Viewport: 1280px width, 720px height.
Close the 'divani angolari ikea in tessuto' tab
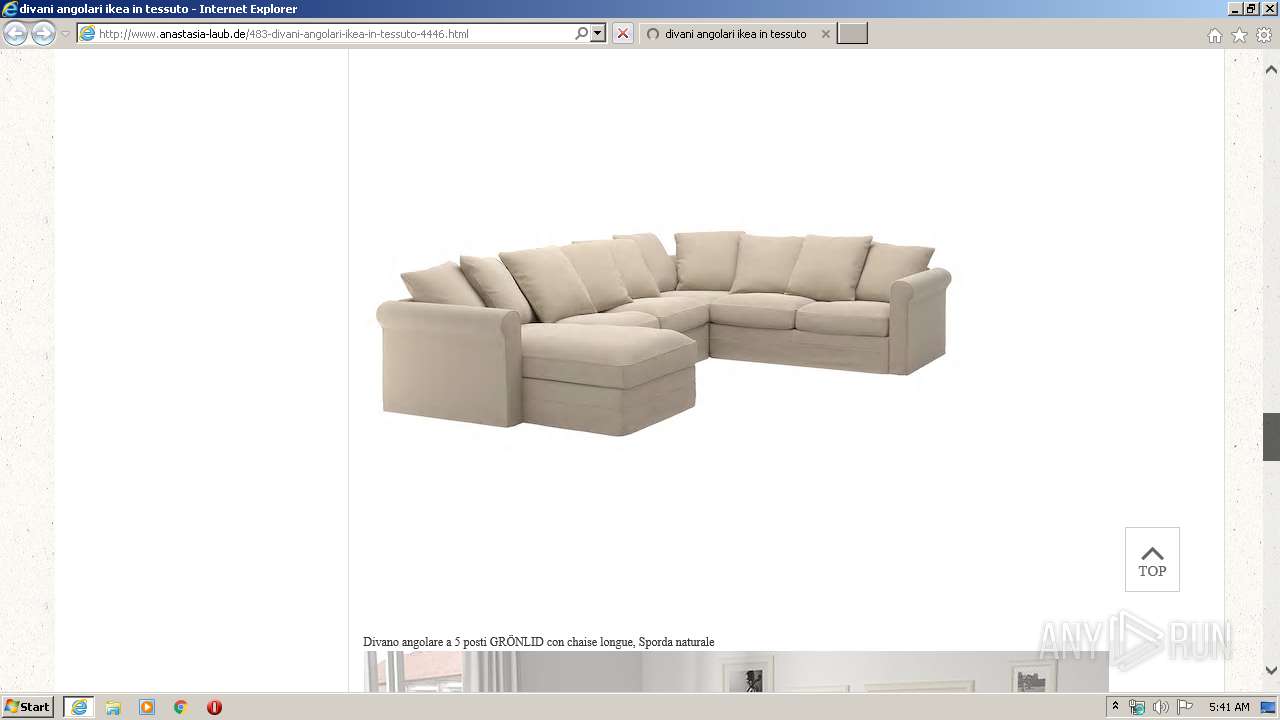pos(825,34)
